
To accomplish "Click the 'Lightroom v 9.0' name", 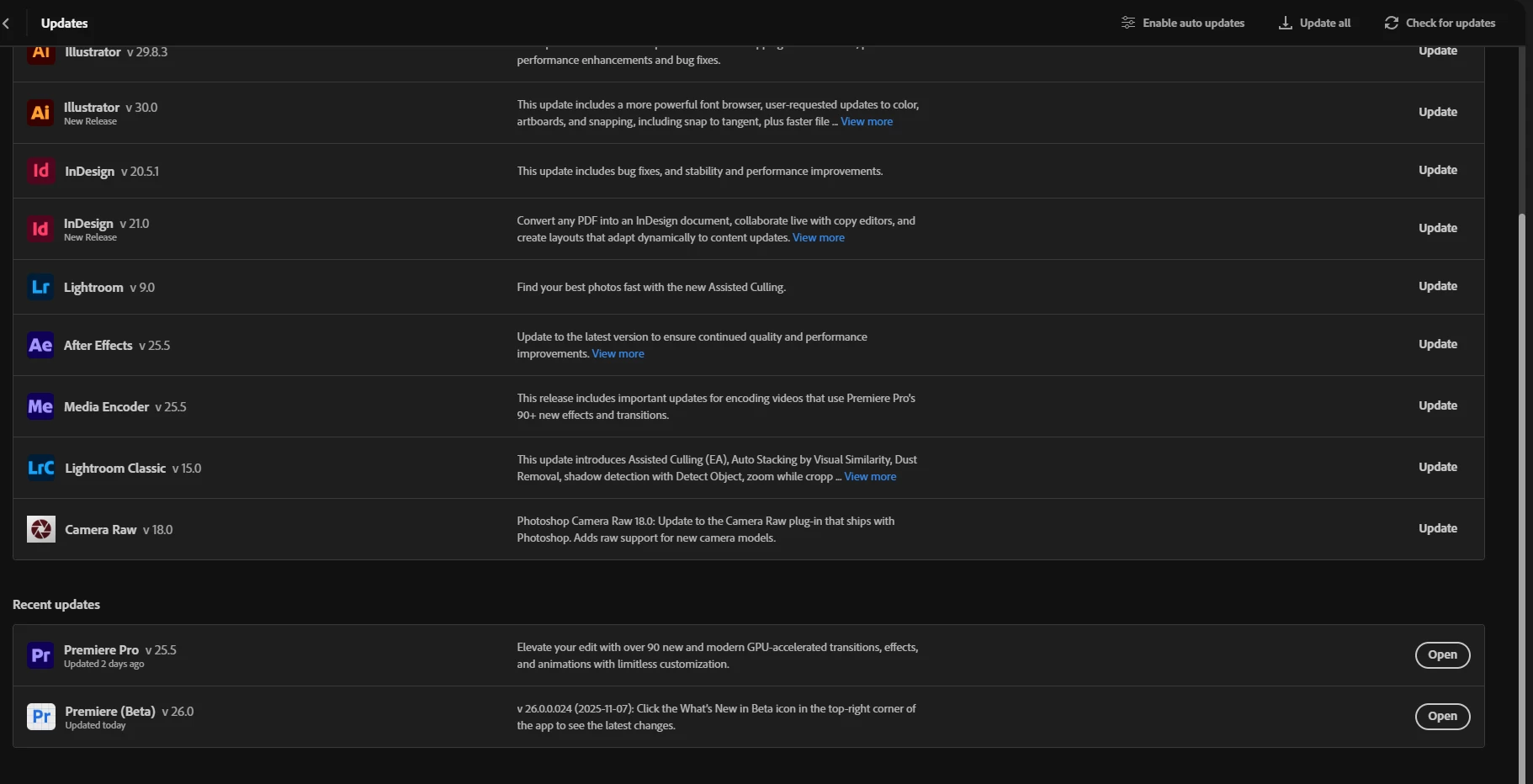I will tap(109, 288).
